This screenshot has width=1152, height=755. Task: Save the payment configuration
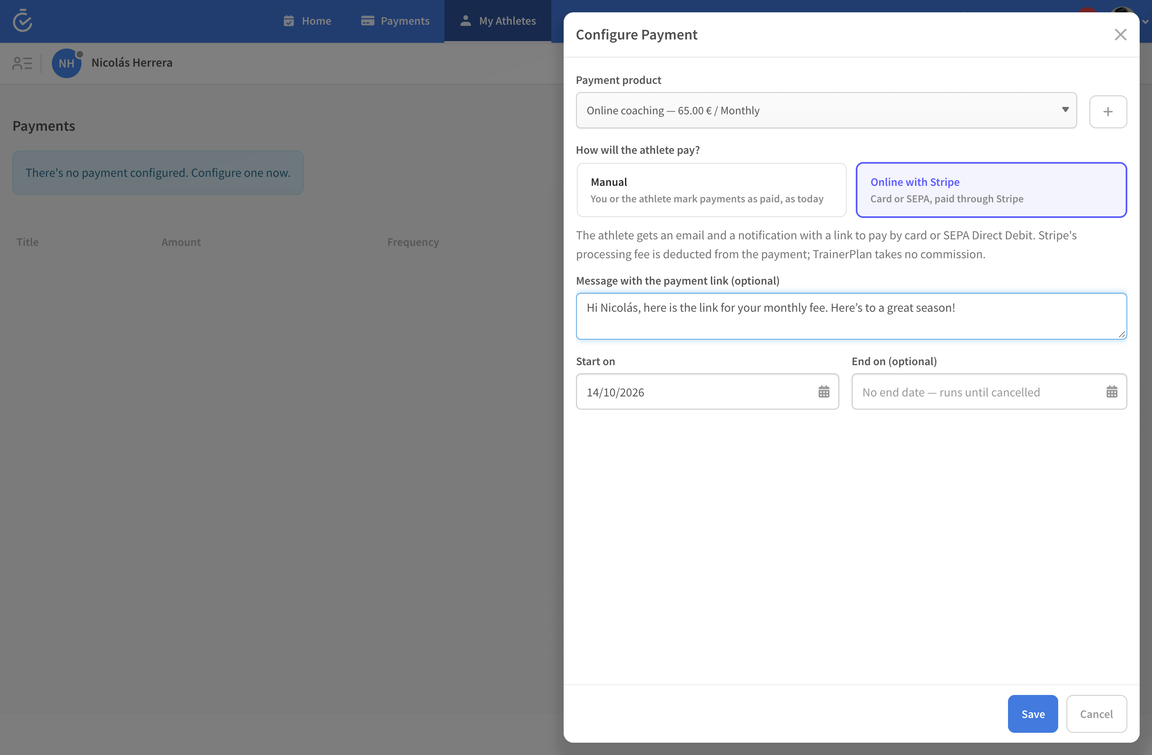click(x=1033, y=714)
